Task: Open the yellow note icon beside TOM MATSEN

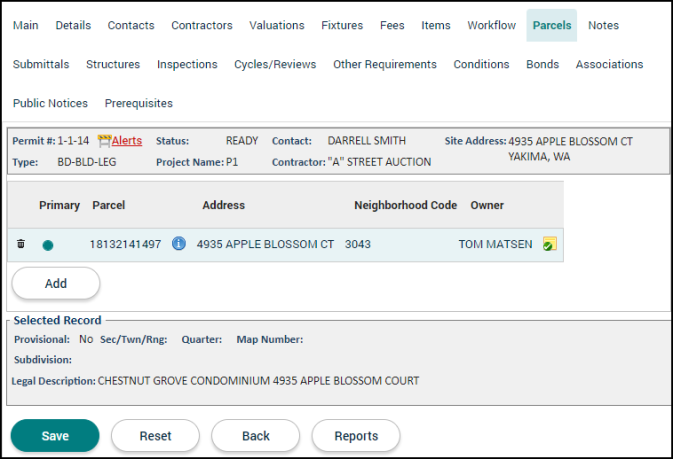Action: (549, 243)
